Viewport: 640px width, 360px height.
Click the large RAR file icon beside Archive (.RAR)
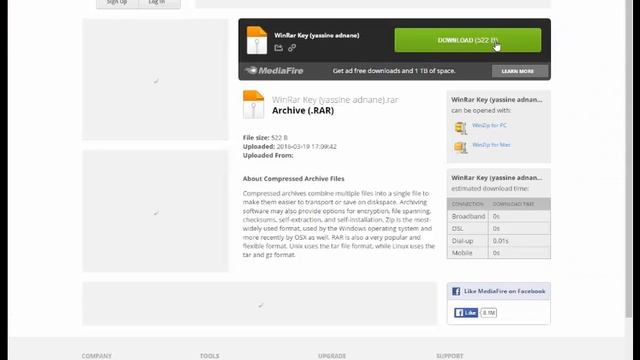[x=253, y=104]
